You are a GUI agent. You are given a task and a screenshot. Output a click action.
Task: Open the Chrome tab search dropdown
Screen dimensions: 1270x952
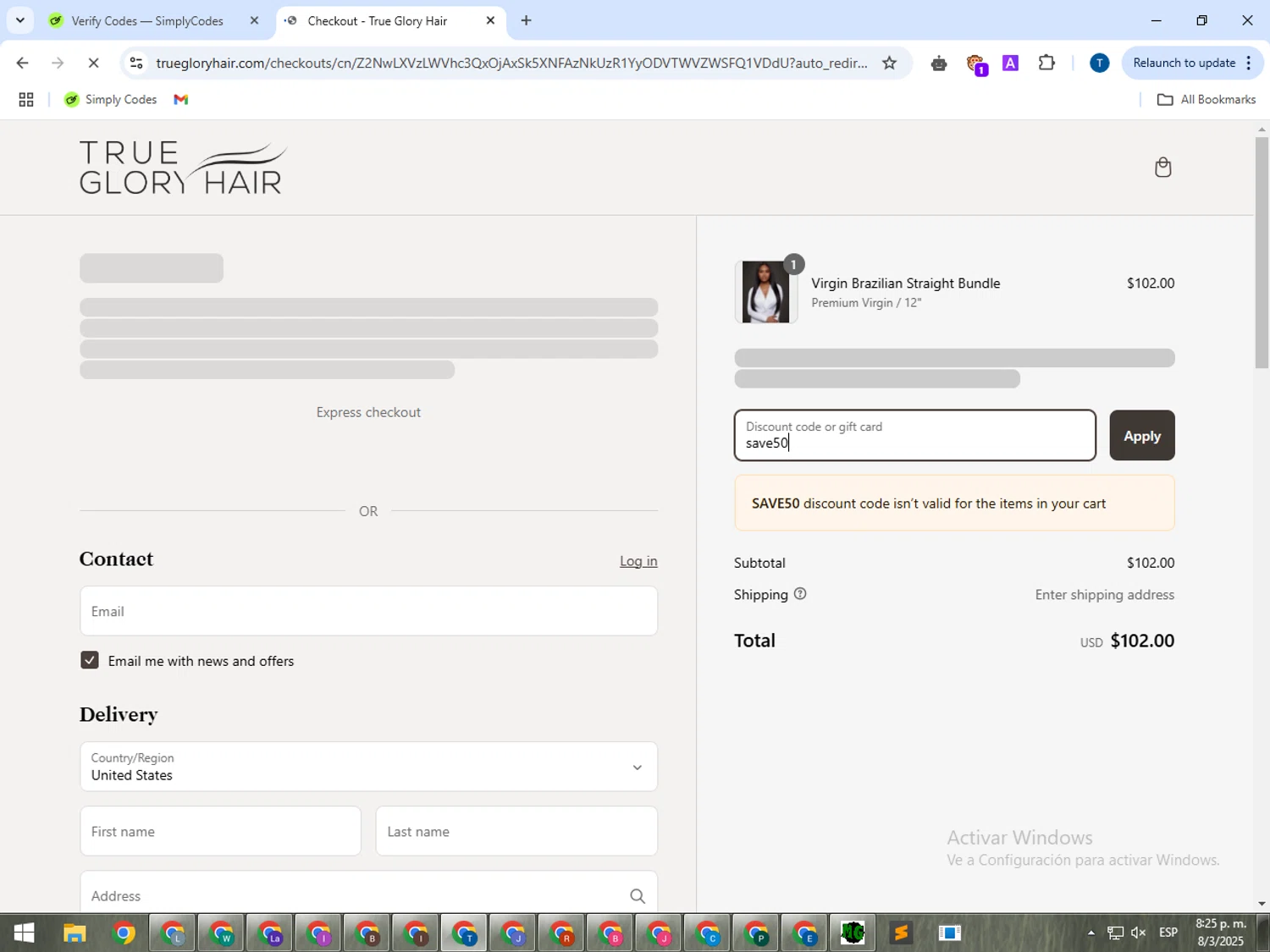[x=20, y=20]
